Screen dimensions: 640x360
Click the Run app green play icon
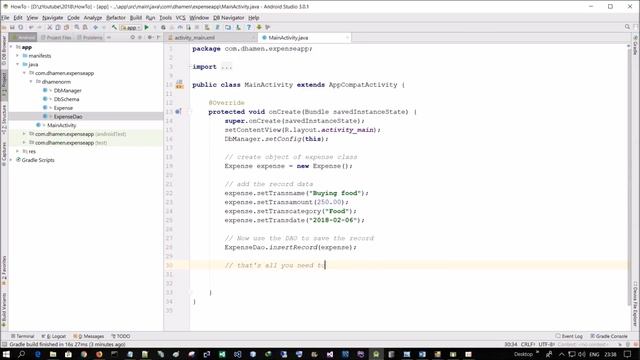[x=147, y=27]
